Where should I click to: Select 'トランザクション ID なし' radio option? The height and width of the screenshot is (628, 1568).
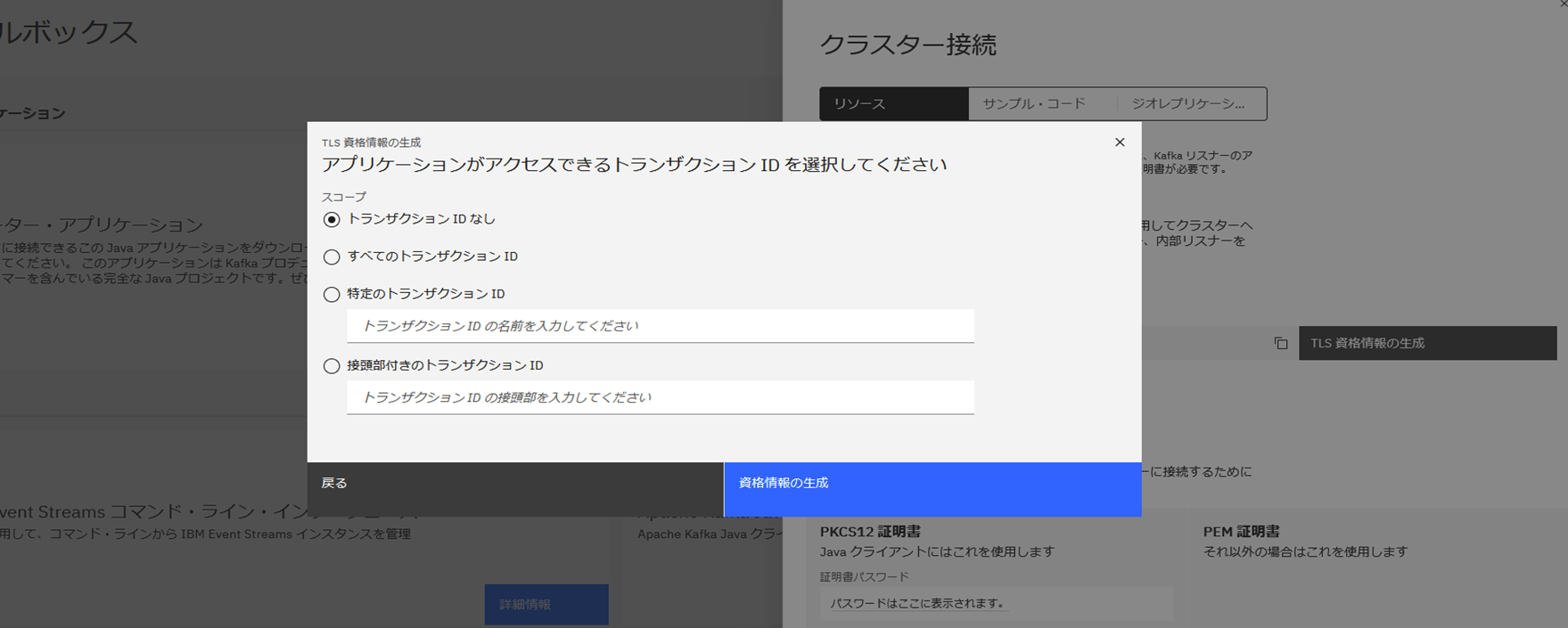click(x=332, y=219)
